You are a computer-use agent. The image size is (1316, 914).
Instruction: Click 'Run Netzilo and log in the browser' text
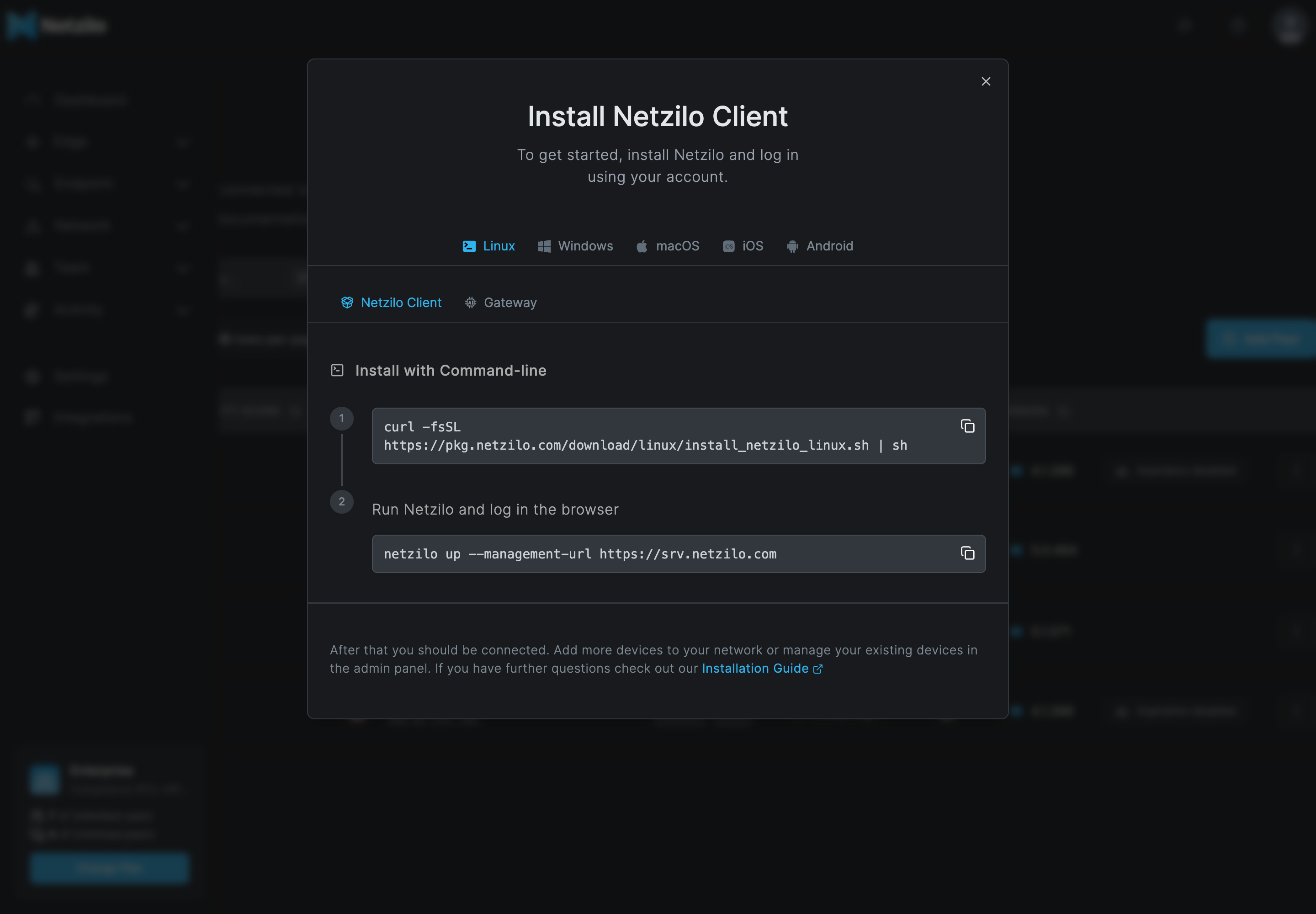(495, 510)
